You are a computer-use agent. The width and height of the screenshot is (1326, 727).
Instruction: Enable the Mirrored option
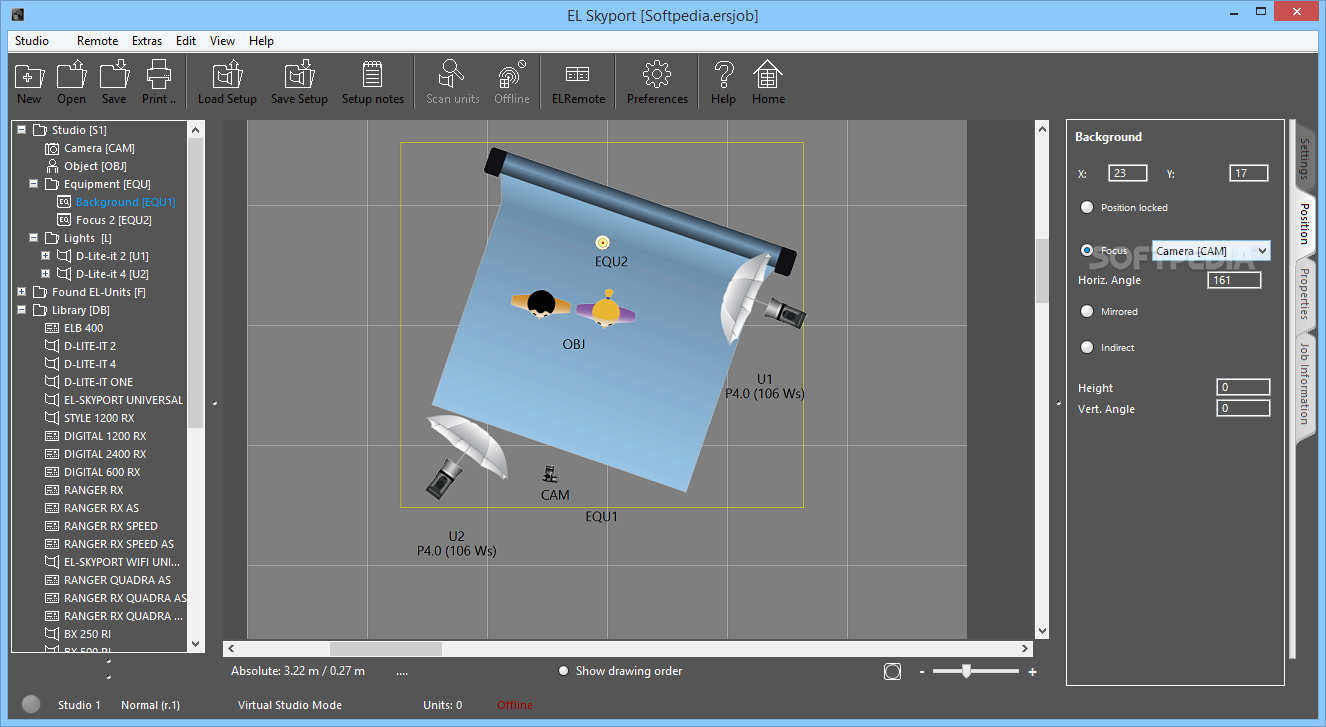point(1087,311)
